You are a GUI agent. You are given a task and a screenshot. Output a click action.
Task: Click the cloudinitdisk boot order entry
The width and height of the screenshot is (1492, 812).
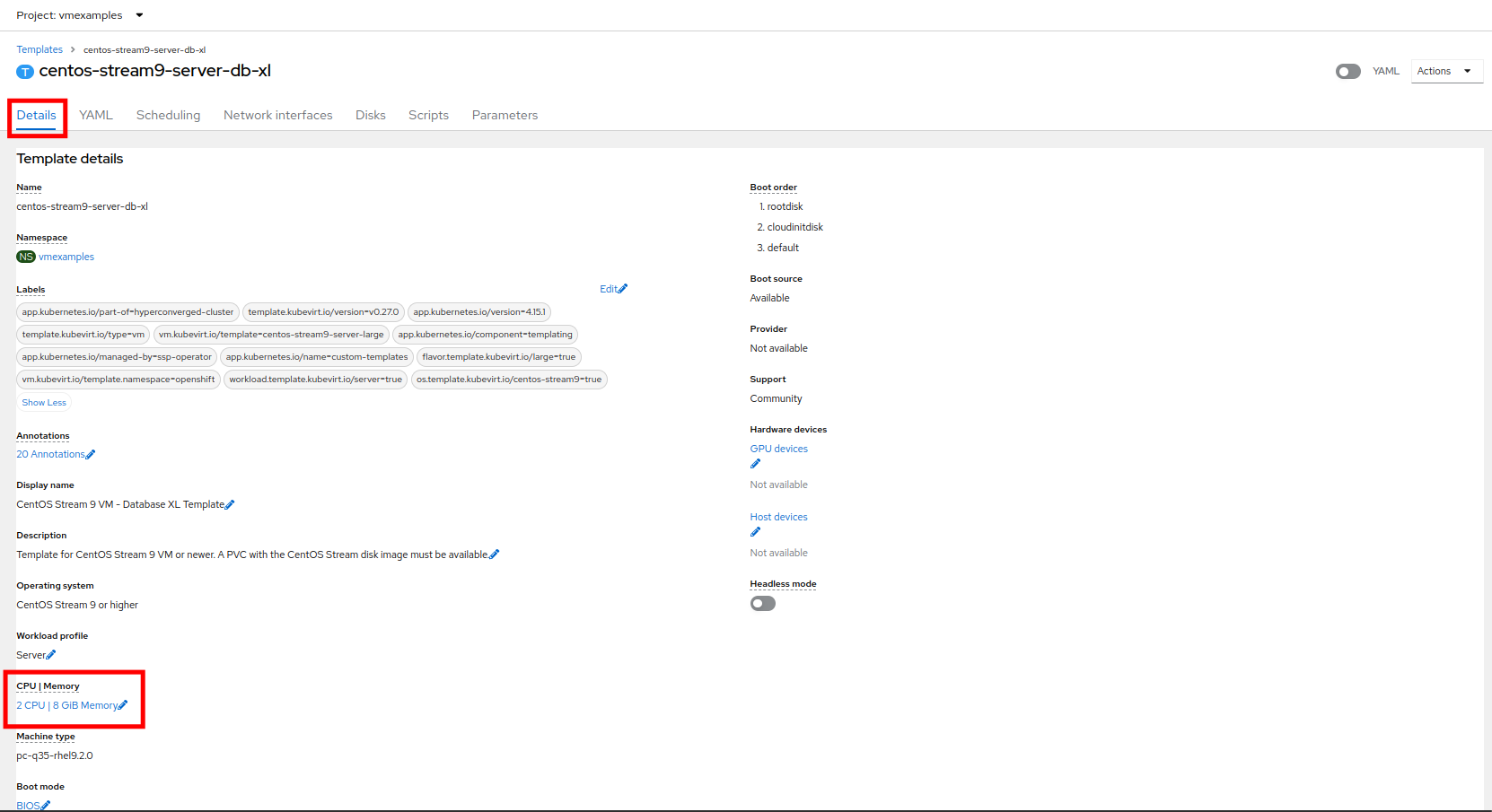coord(794,227)
